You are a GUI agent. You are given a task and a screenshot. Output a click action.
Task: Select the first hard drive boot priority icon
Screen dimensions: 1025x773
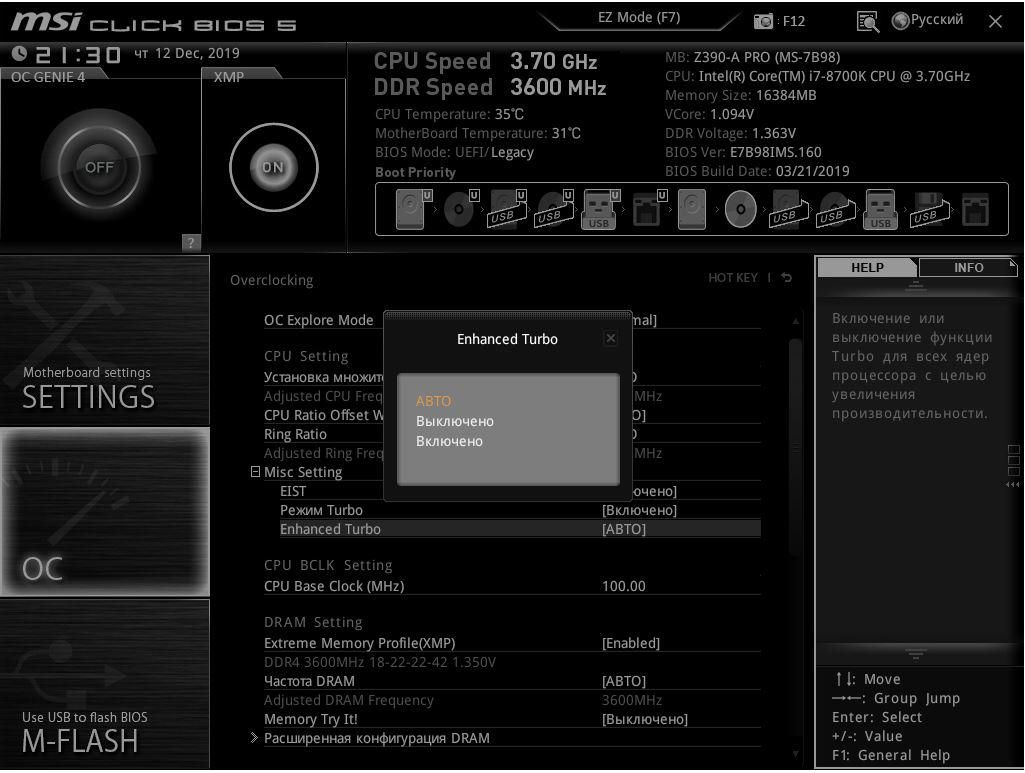411,210
